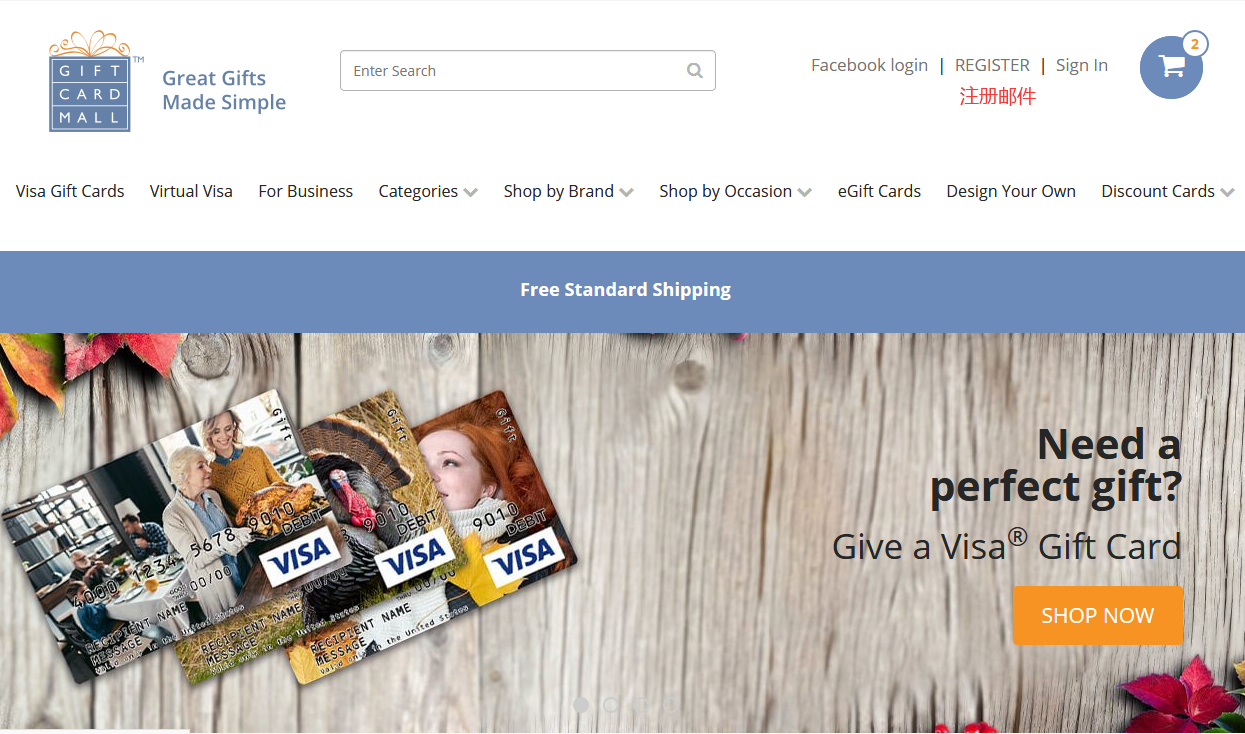Click the Enter Search input field
Viewport: 1245px width, 734px height.
[x=527, y=71]
